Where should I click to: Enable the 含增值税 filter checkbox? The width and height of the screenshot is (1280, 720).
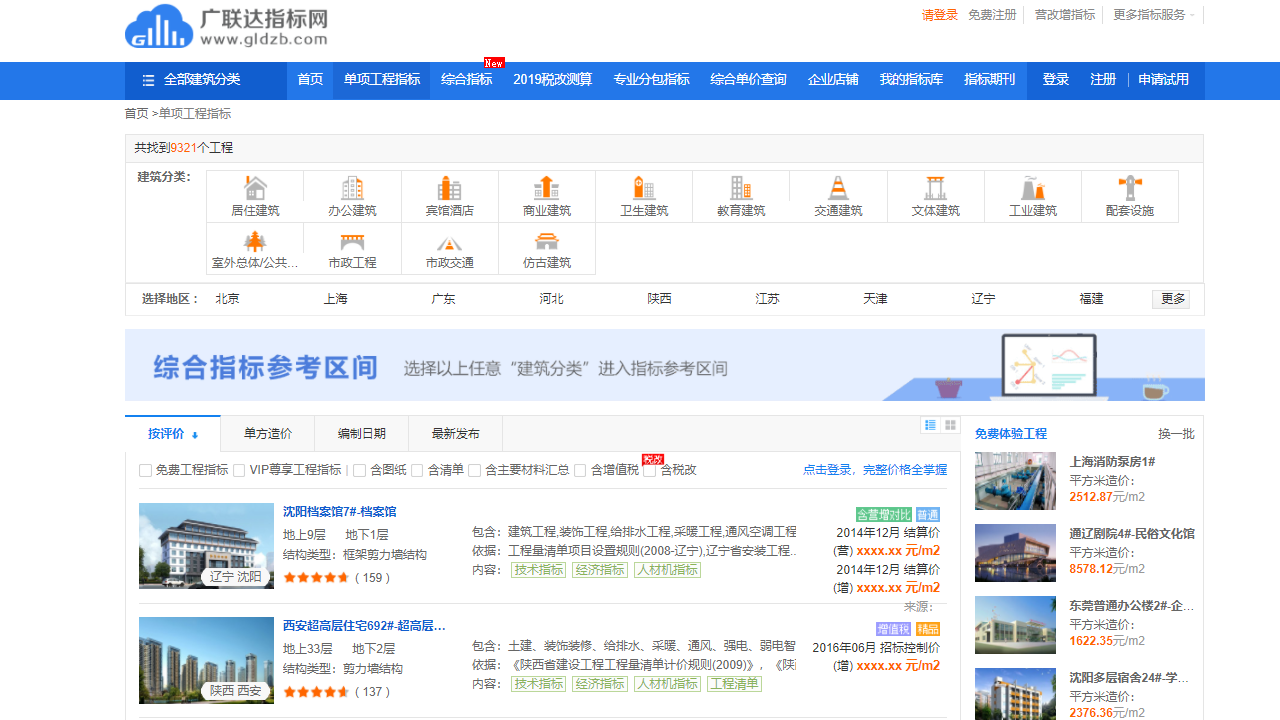tap(580, 470)
